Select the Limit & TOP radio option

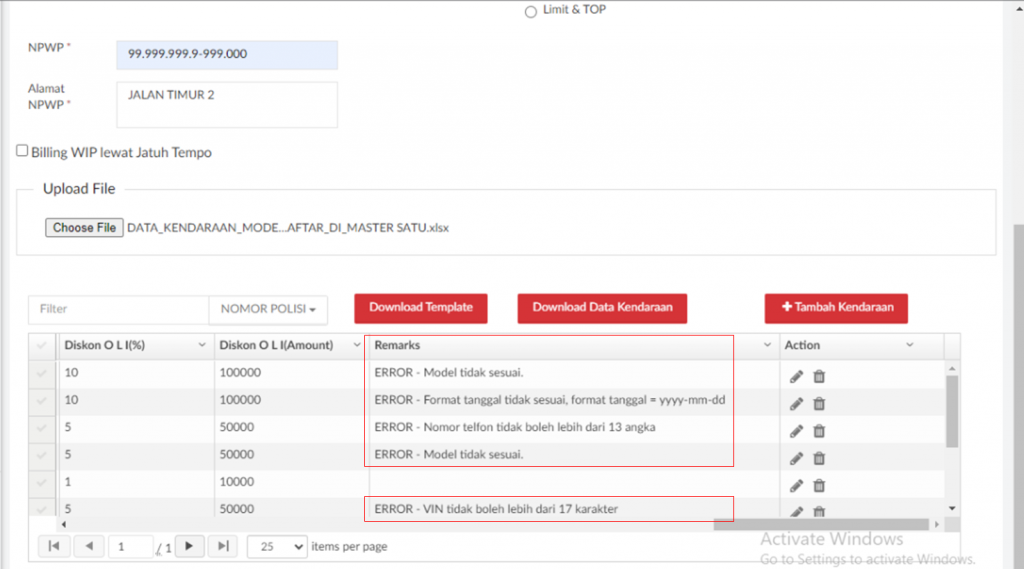pos(531,12)
